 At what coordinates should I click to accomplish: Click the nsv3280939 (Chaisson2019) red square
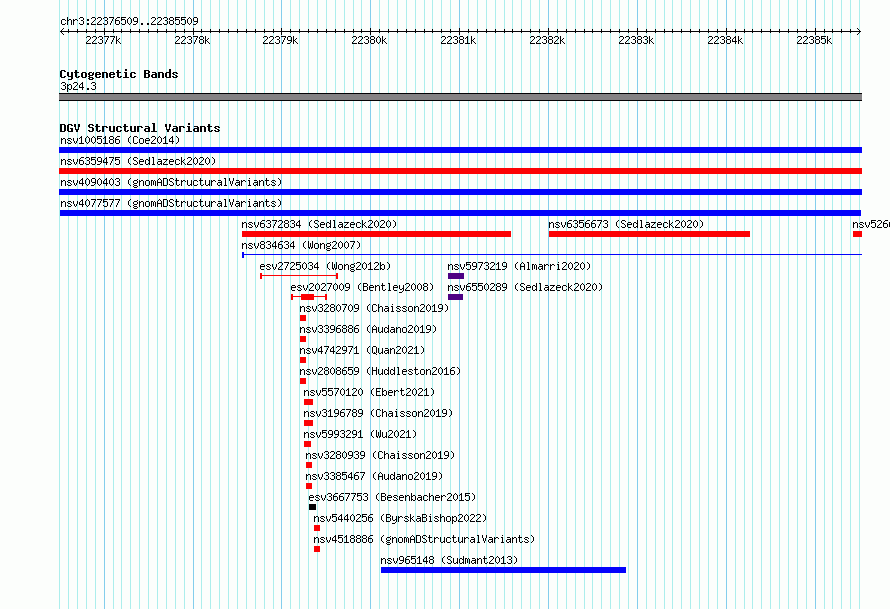click(309, 465)
